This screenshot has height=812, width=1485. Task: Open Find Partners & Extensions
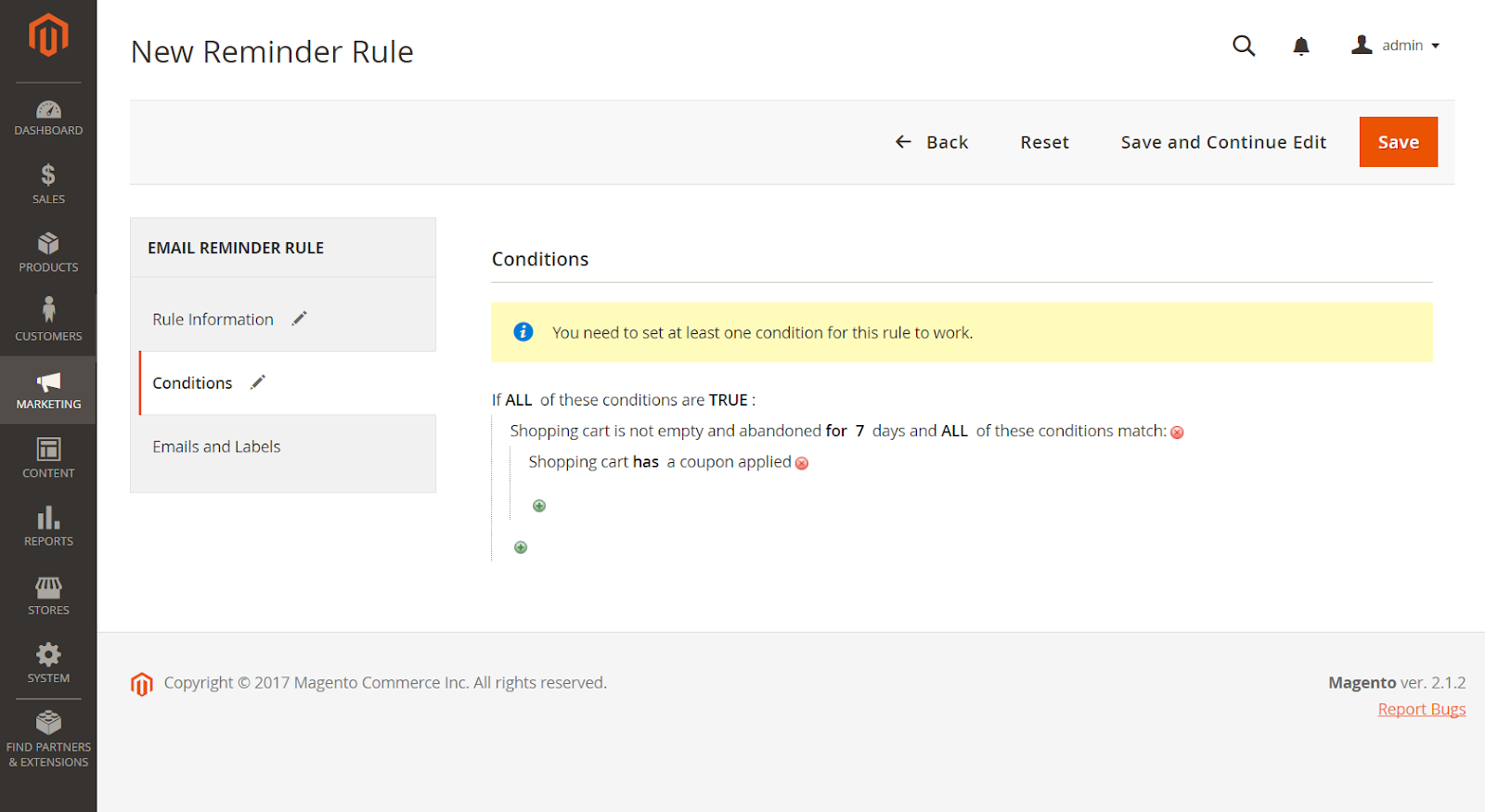click(x=48, y=740)
